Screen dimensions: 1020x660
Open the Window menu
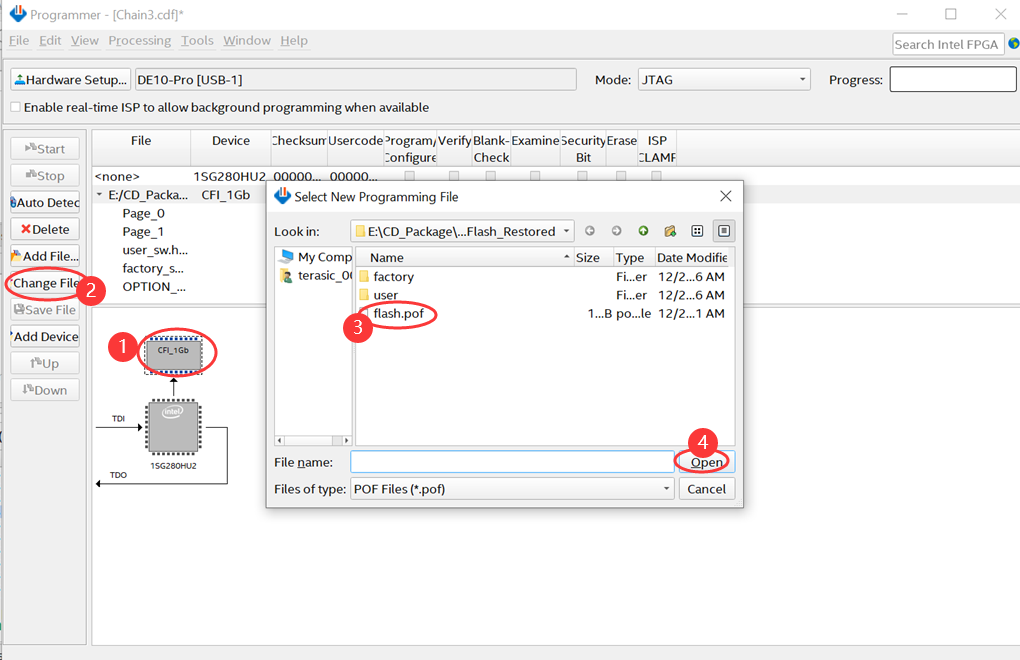247,40
